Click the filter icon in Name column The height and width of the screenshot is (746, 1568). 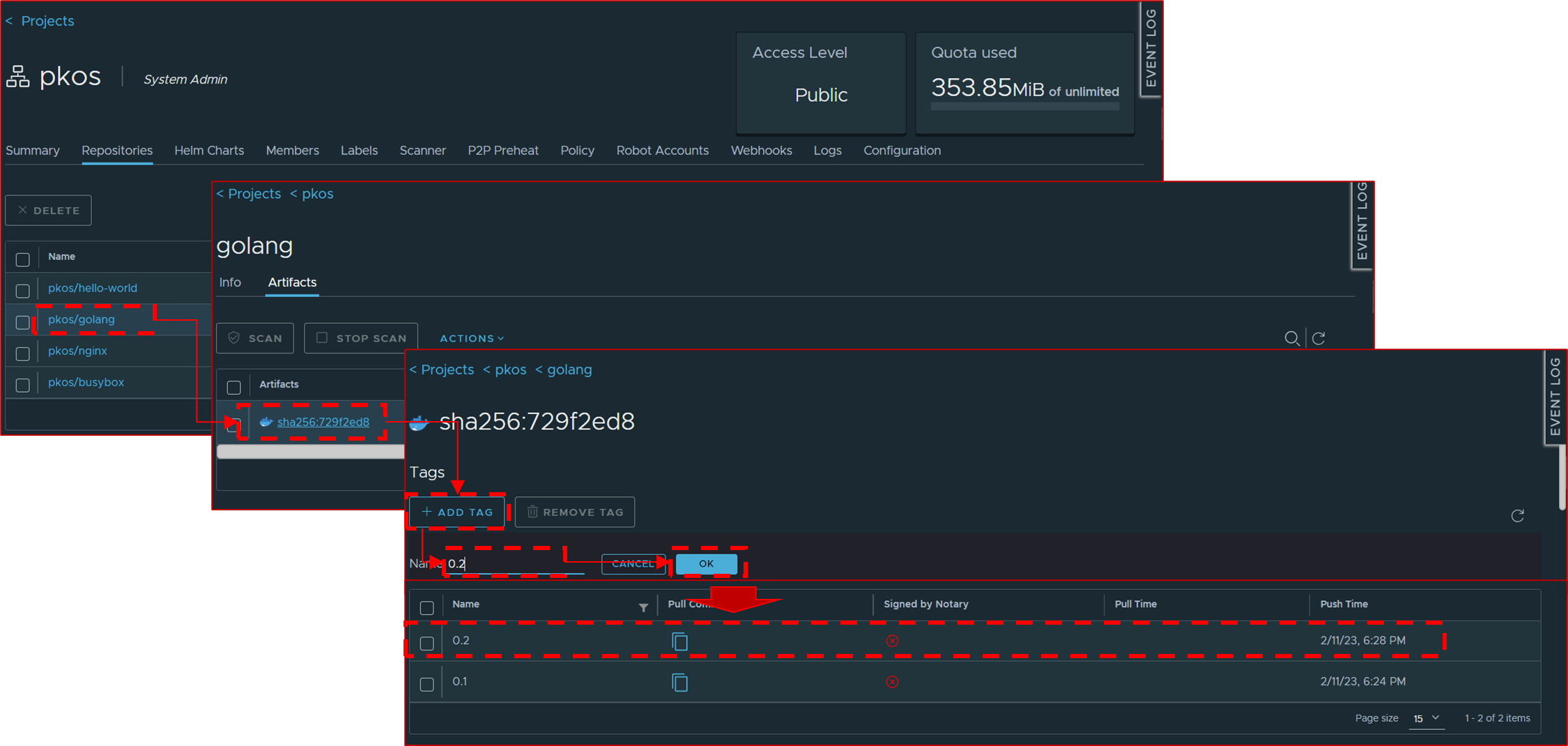tap(643, 607)
